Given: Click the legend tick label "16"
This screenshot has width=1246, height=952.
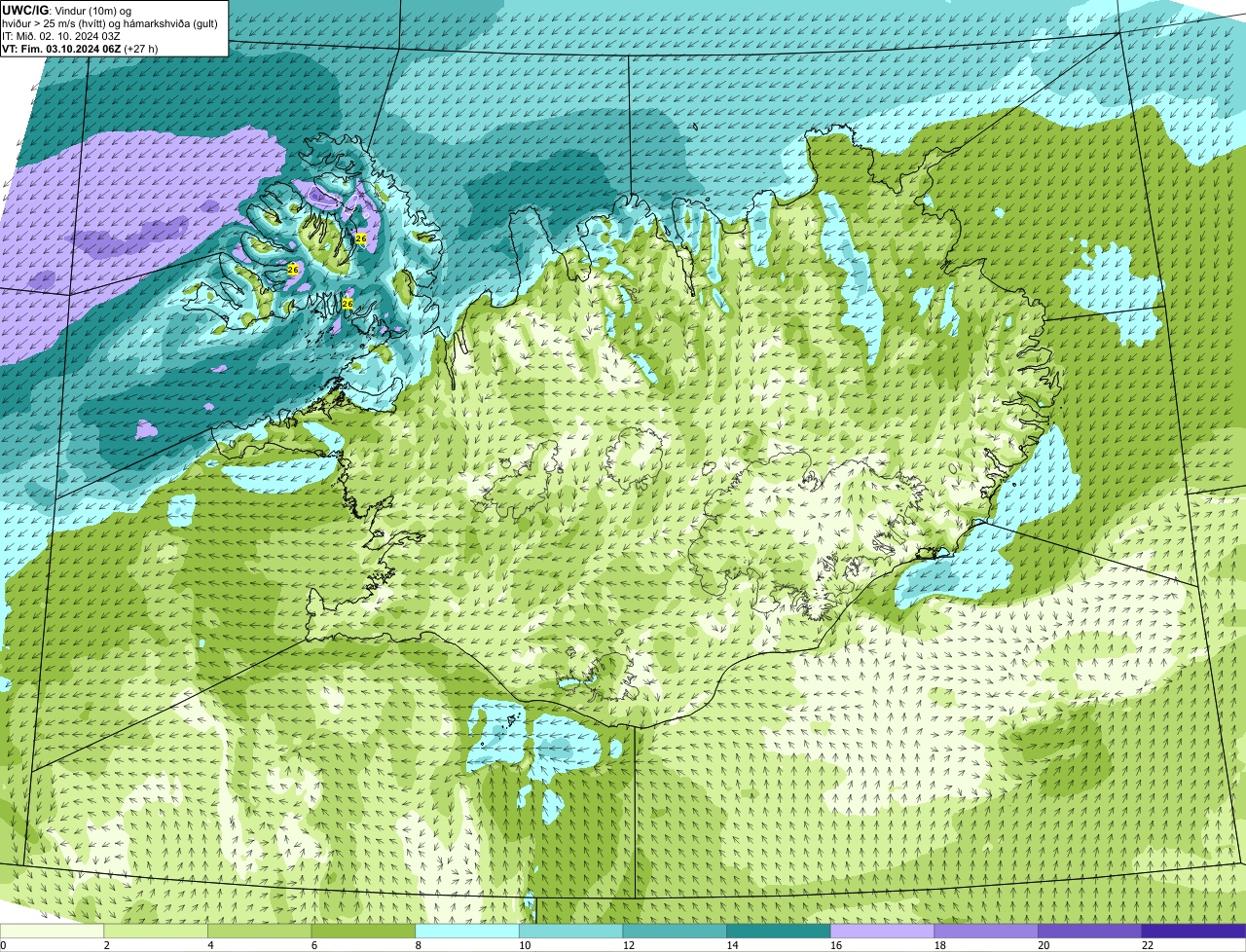Looking at the screenshot, I should [x=835, y=945].
